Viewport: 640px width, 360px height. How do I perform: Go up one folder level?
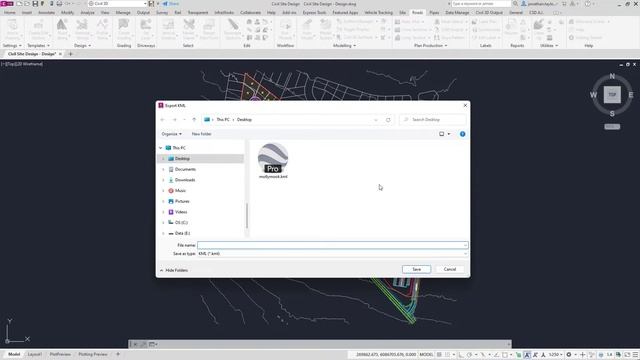pos(194,120)
